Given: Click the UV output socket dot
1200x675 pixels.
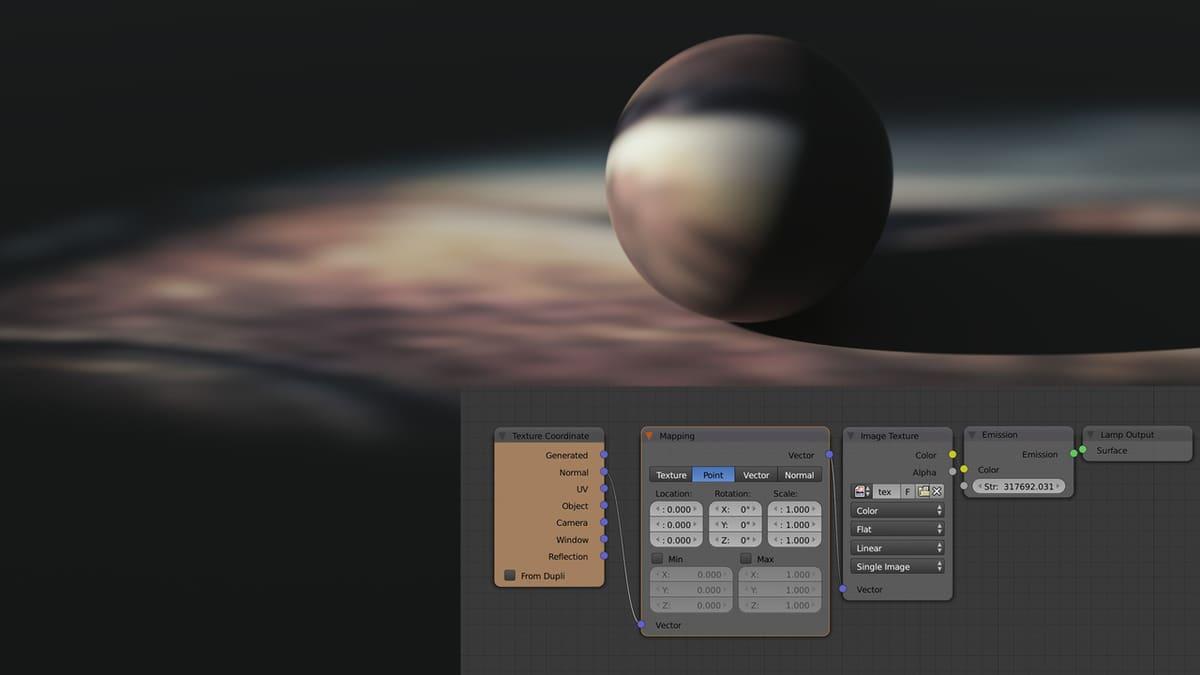Looking at the screenshot, I should (604, 489).
